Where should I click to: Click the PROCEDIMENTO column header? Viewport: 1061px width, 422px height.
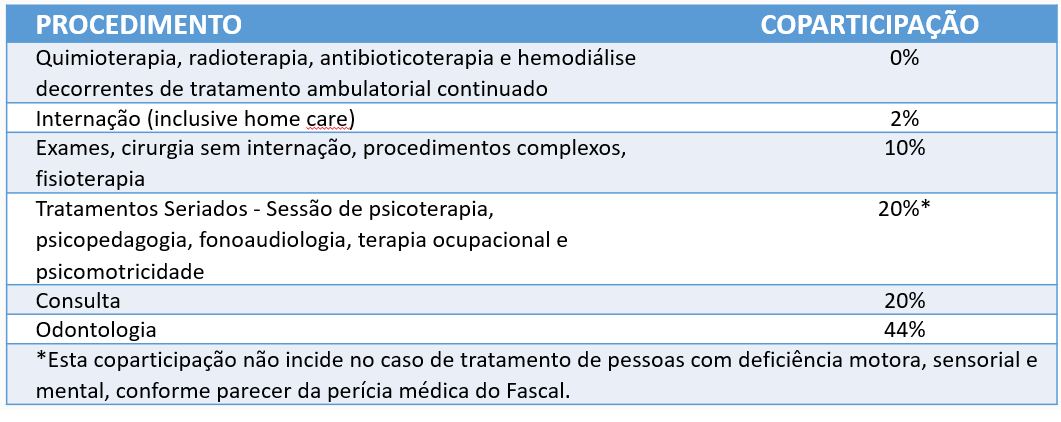(139, 25)
